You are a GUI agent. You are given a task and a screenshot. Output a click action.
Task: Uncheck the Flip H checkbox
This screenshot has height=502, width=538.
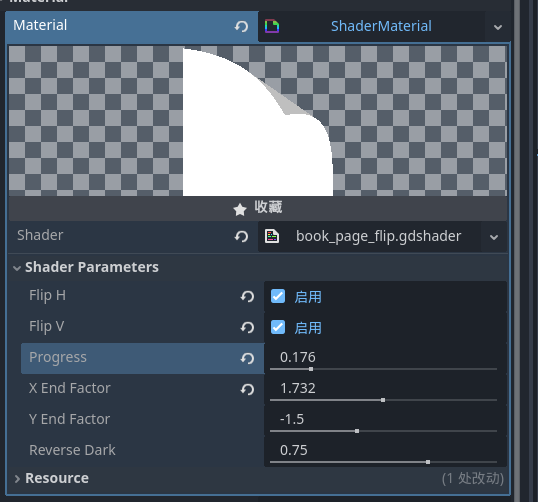tap(278, 296)
